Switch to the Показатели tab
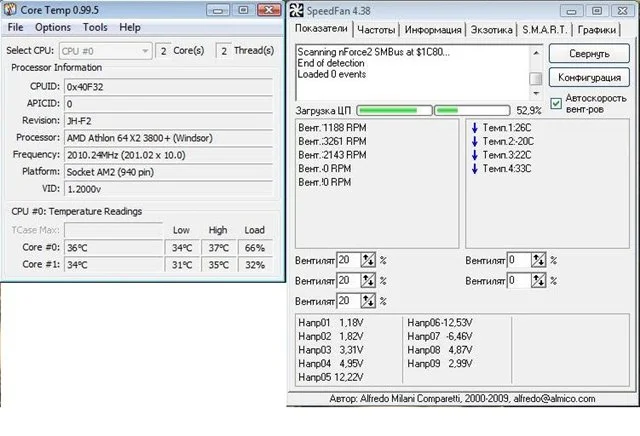 [321, 29]
